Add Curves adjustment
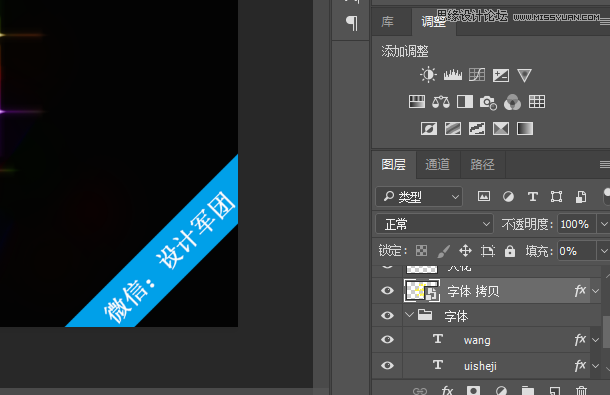The image size is (610, 395). click(477, 75)
